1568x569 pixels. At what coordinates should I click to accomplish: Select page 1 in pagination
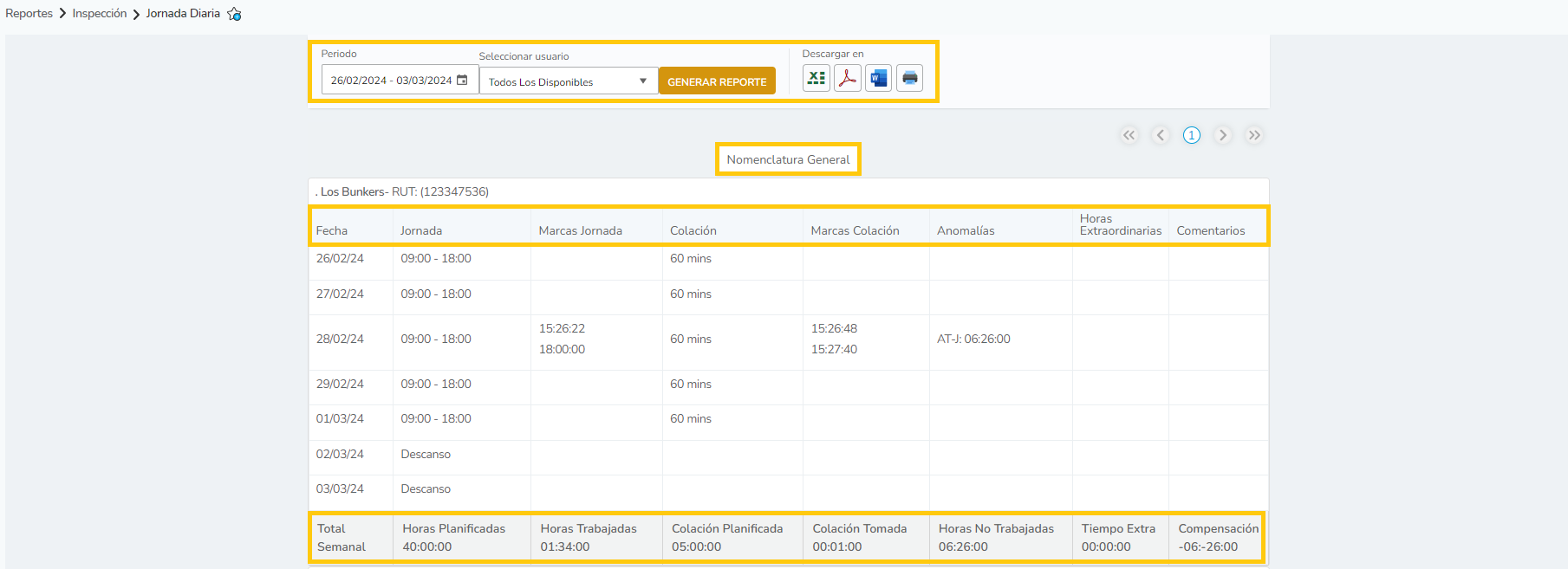(x=1192, y=135)
